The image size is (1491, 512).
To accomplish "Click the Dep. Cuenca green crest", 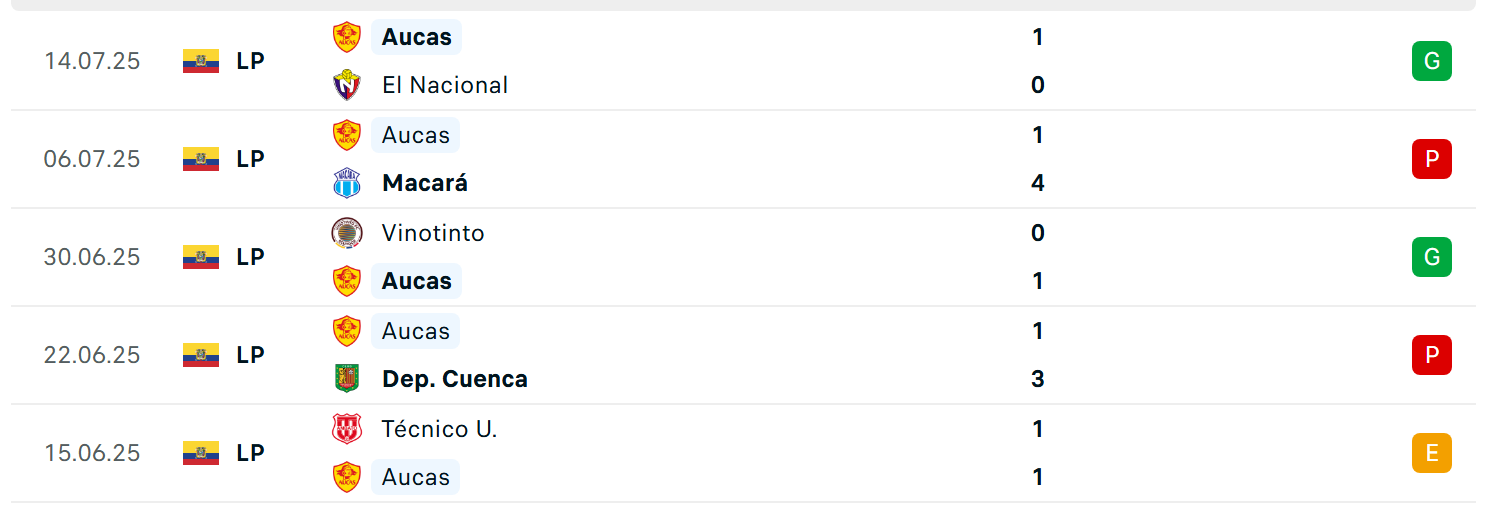I will pos(347,379).
